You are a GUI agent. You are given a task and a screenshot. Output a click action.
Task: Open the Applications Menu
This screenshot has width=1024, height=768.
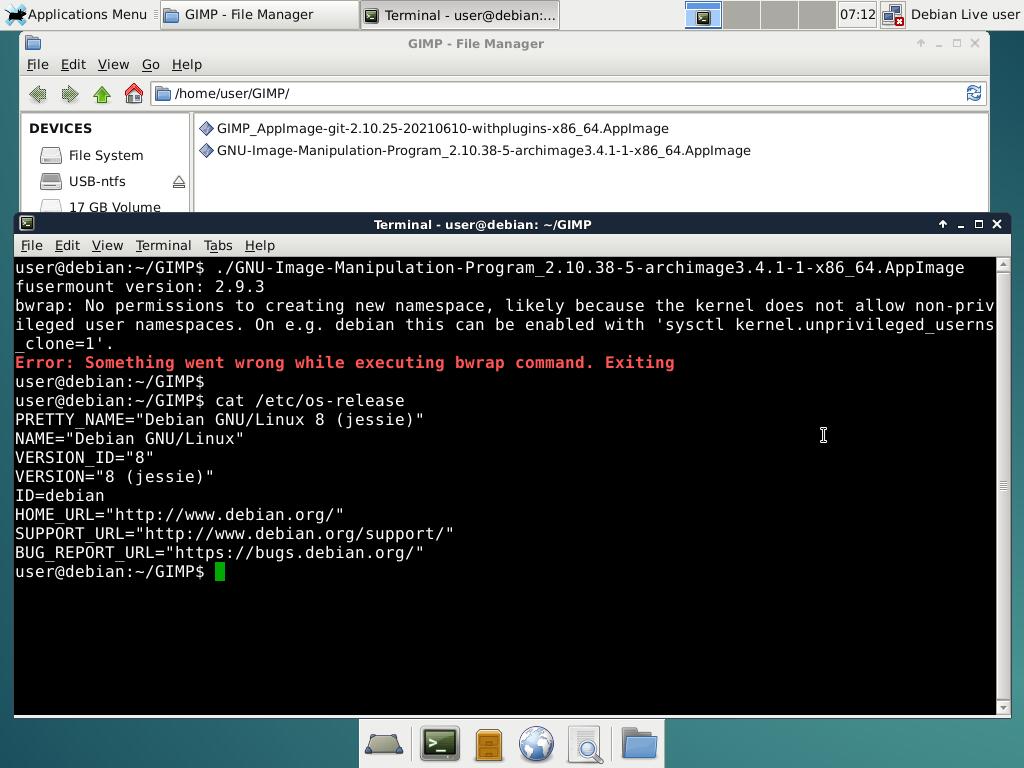click(x=76, y=14)
